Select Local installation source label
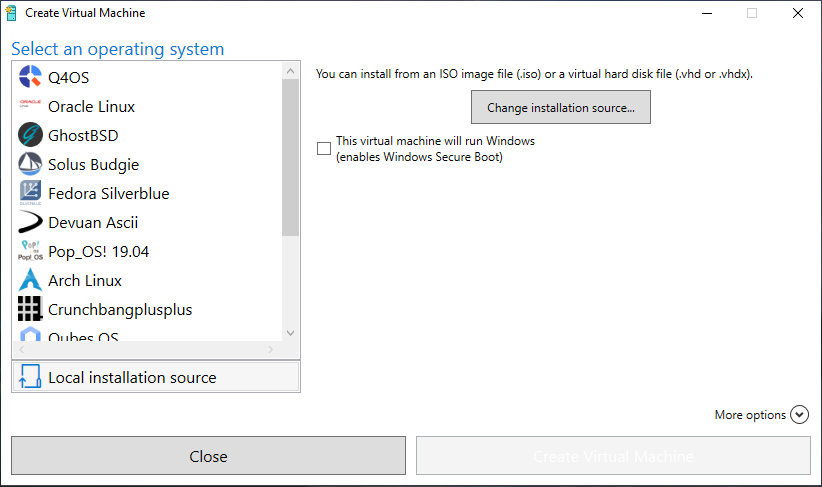This screenshot has height=487, width=822. (x=132, y=377)
